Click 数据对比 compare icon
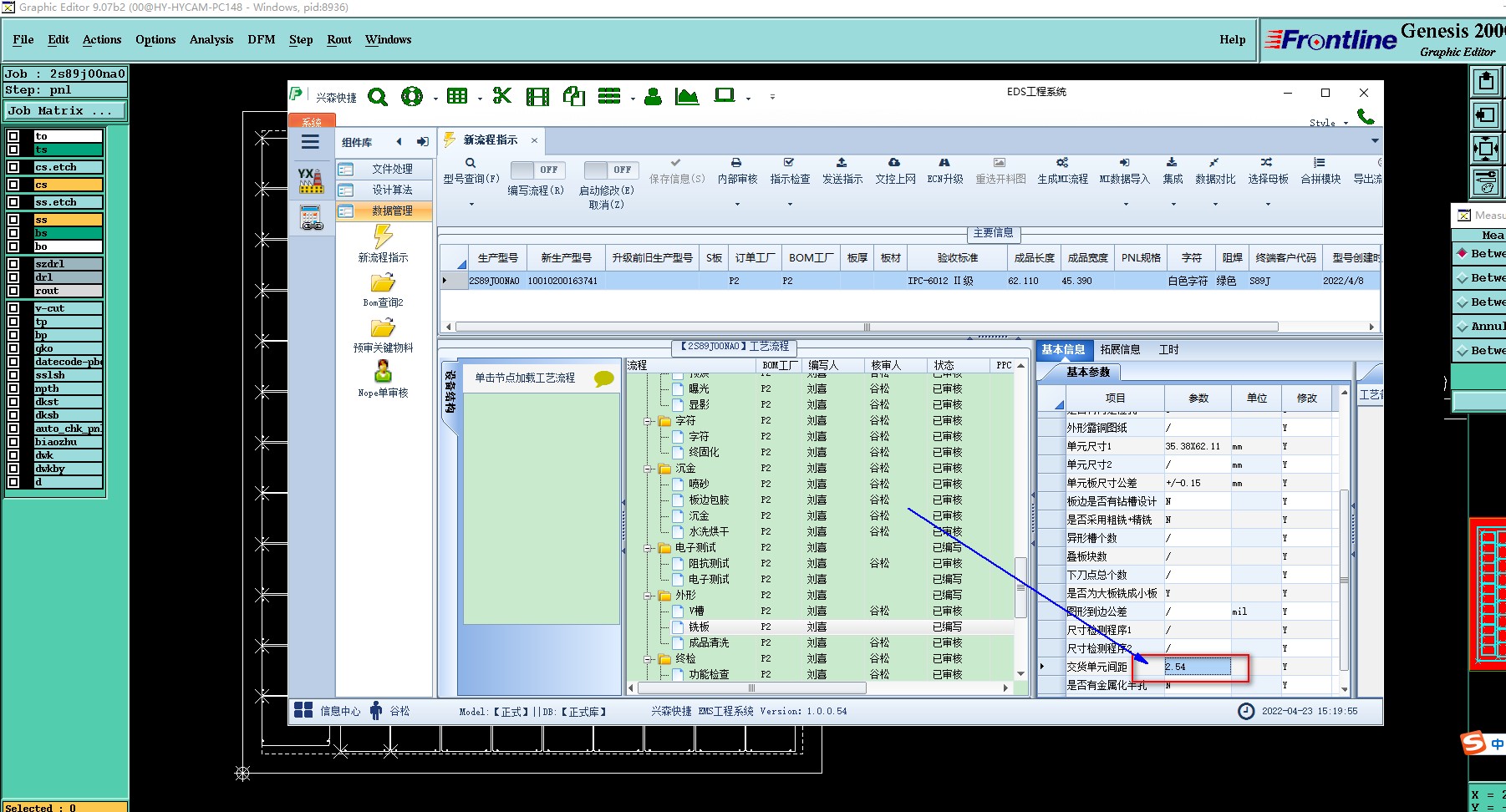Viewport: 1506px width, 812px height. pyautogui.click(x=1214, y=163)
